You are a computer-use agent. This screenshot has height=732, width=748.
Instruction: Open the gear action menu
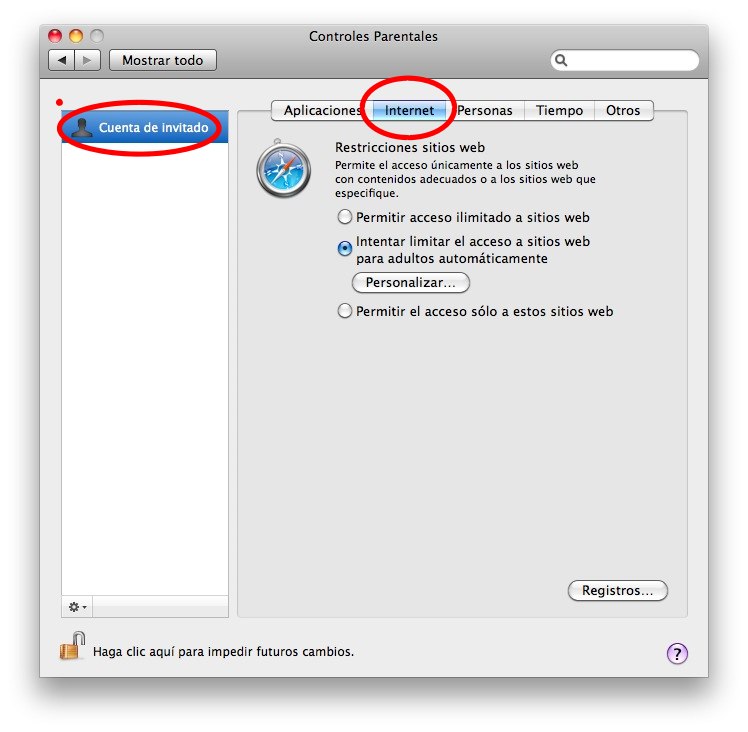pyautogui.click(x=77, y=607)
